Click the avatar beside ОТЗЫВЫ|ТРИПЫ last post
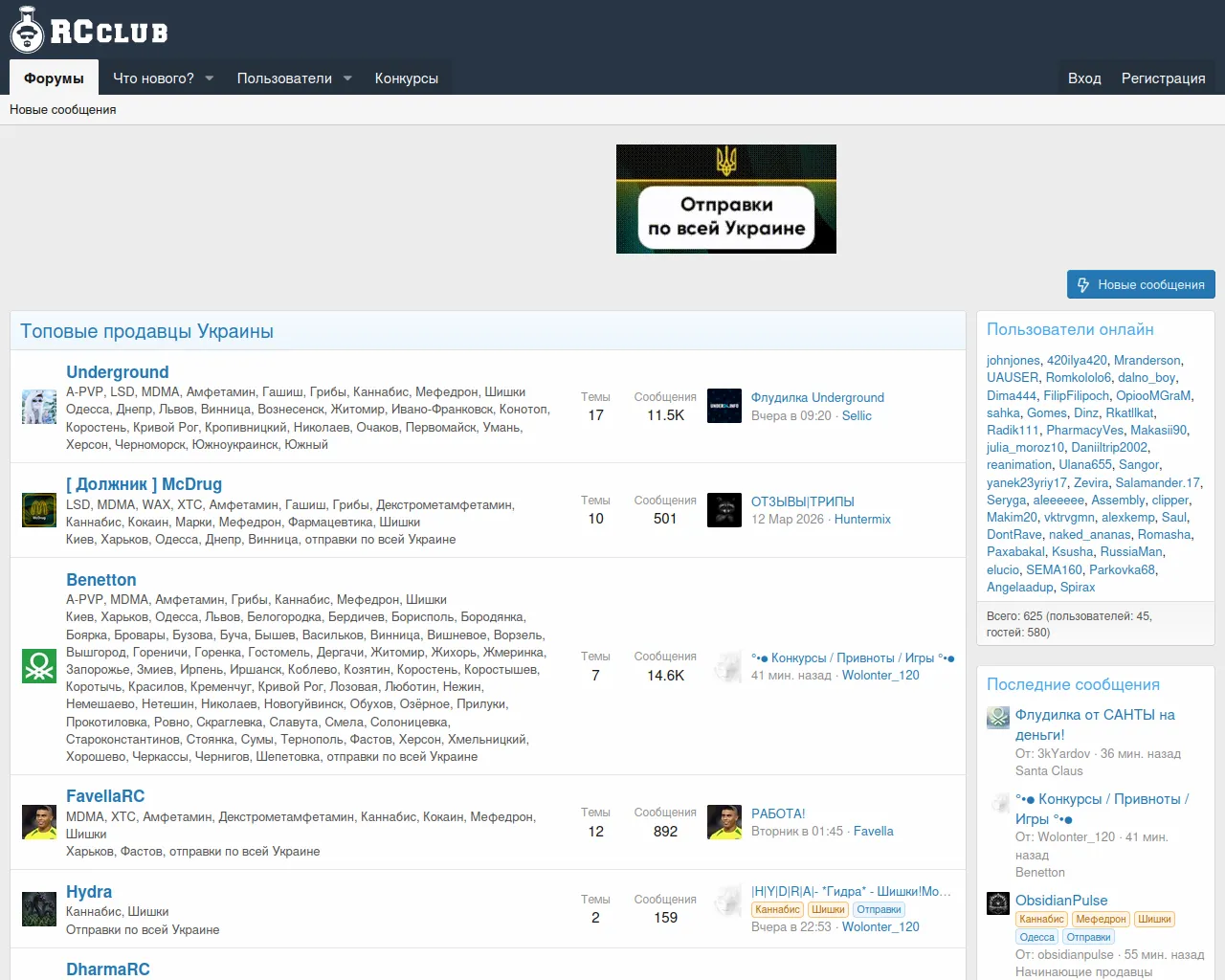 click(x=724, y=510)
